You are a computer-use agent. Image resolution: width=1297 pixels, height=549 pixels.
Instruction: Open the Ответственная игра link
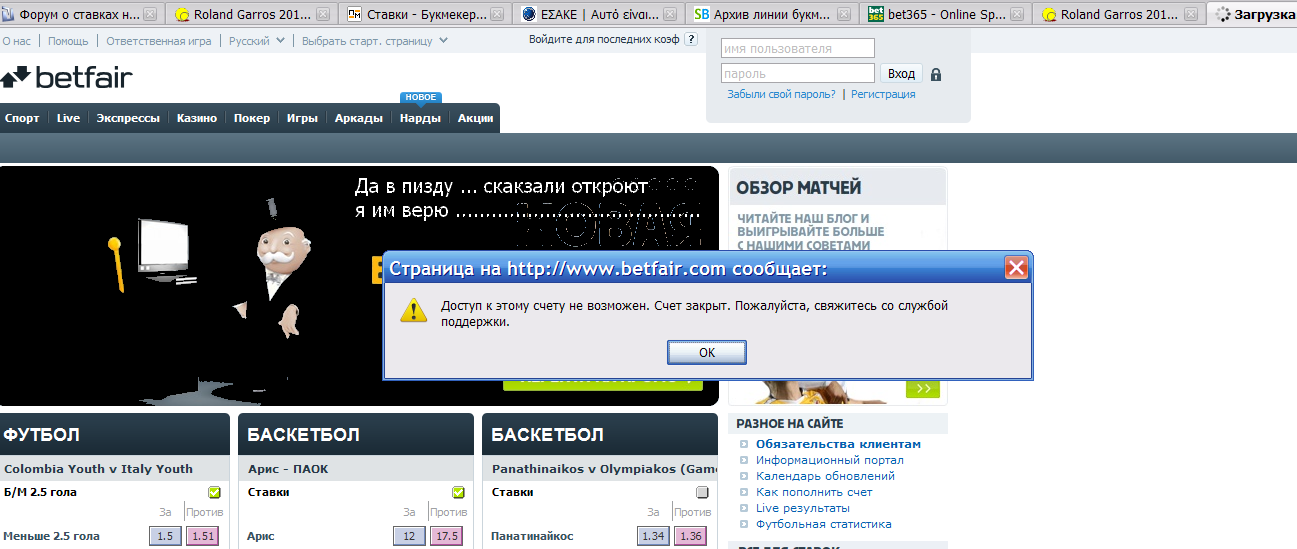(x=158, y=41)
